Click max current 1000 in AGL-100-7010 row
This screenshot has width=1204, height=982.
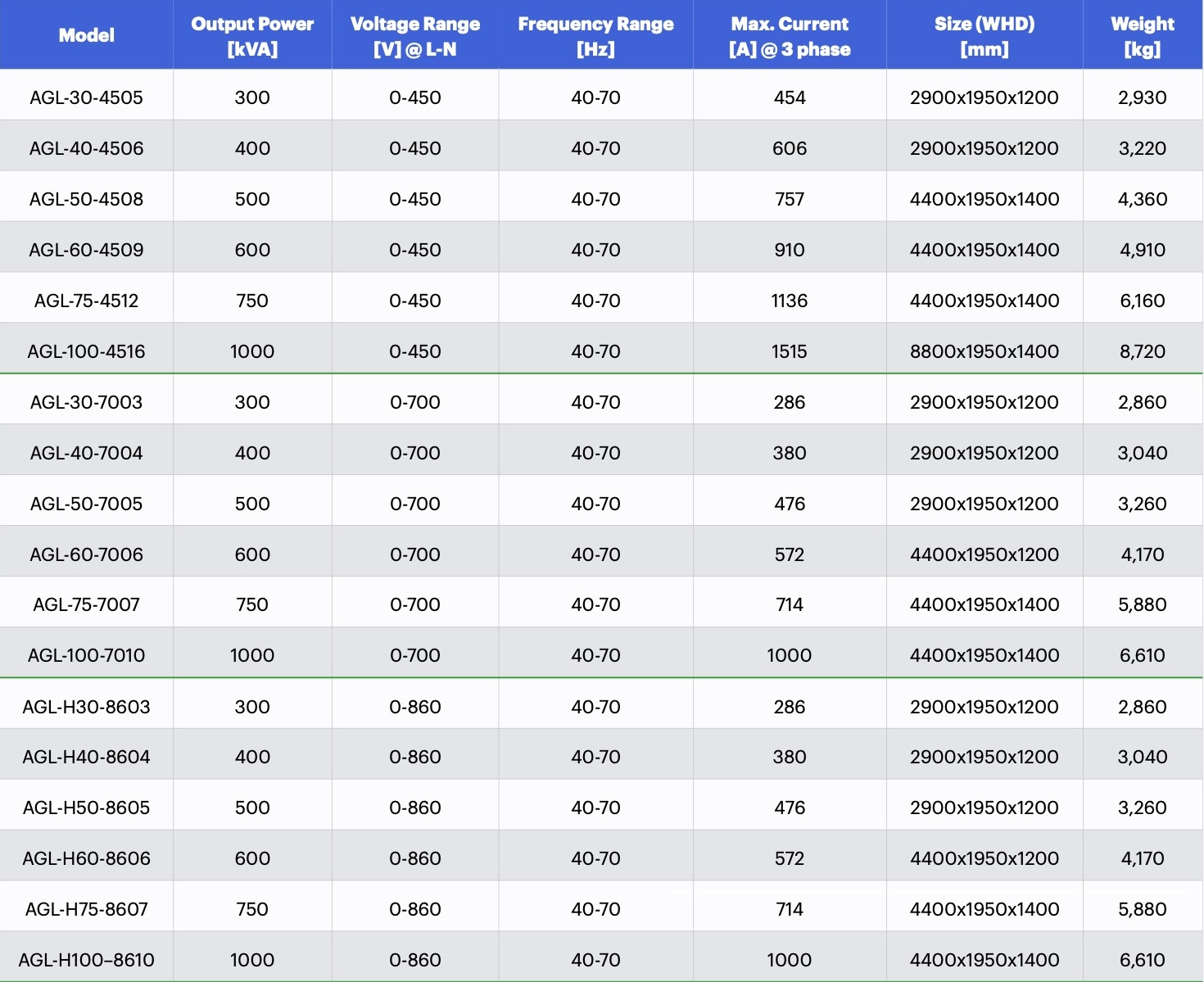tap(790, 655)
